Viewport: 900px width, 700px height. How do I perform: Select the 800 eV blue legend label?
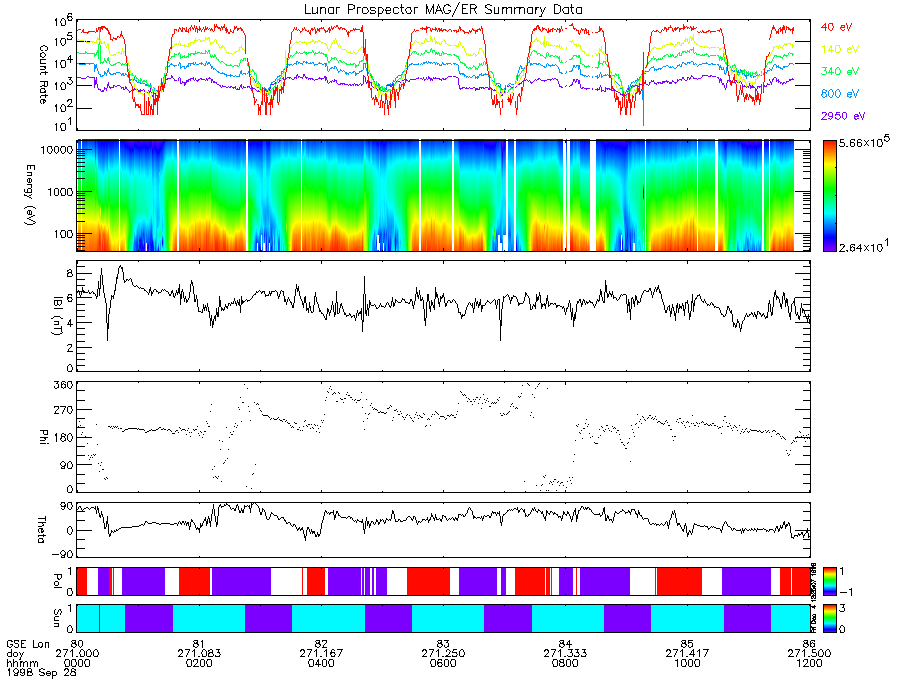tap(840, 94)
